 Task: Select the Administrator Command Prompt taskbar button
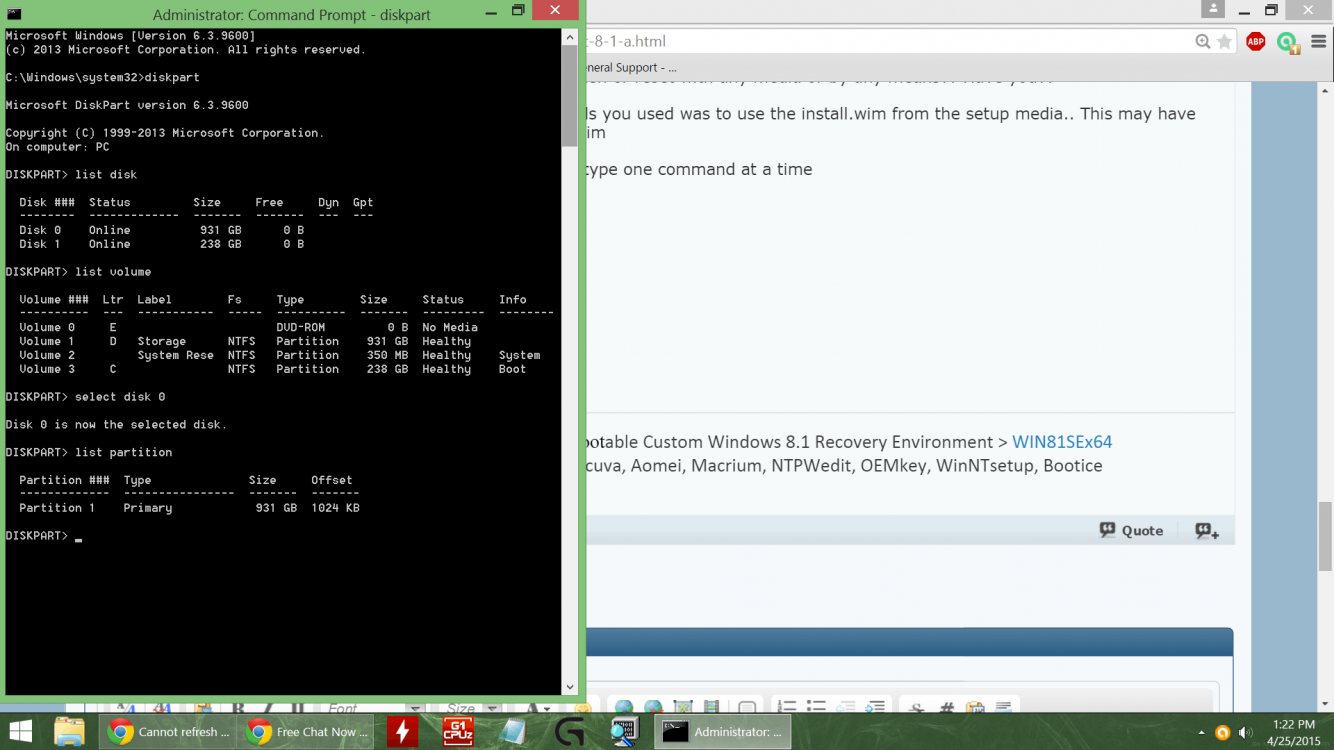pyautogui.click(x=723, y=732)
